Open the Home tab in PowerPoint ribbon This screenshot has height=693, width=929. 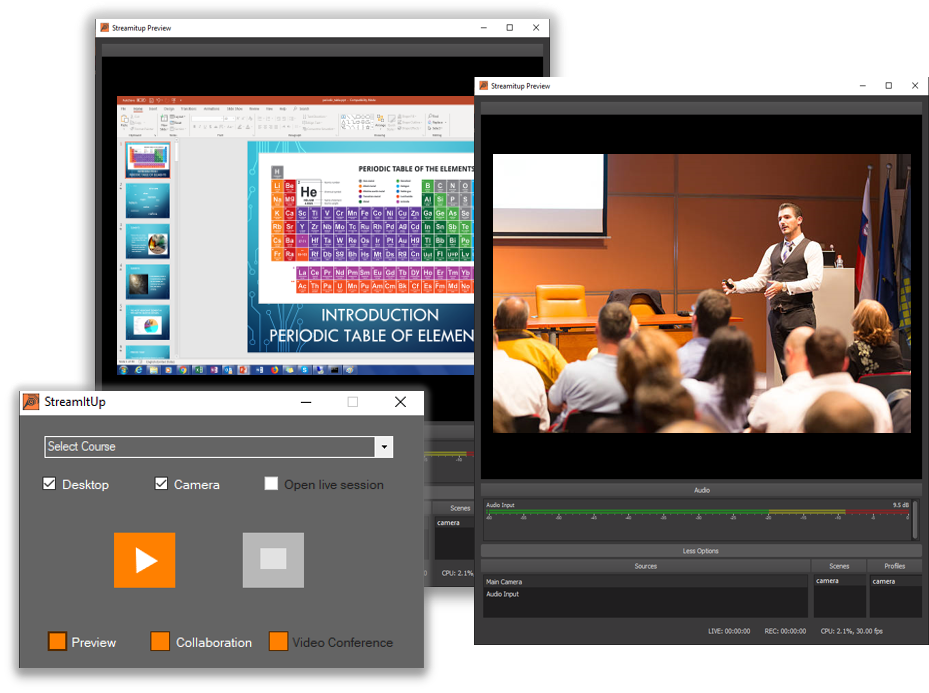tap(138, 109)
